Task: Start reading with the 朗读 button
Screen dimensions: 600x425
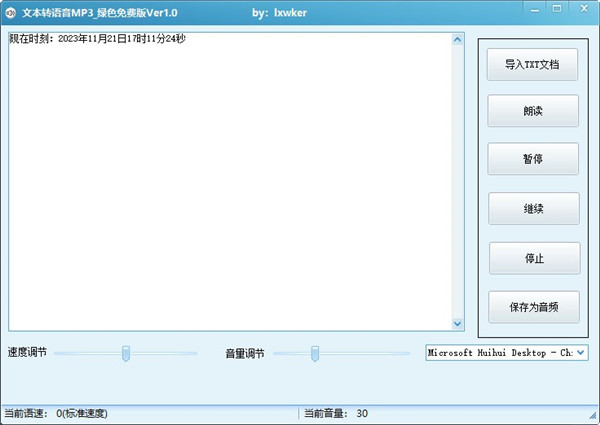Action: click(533, 111)
